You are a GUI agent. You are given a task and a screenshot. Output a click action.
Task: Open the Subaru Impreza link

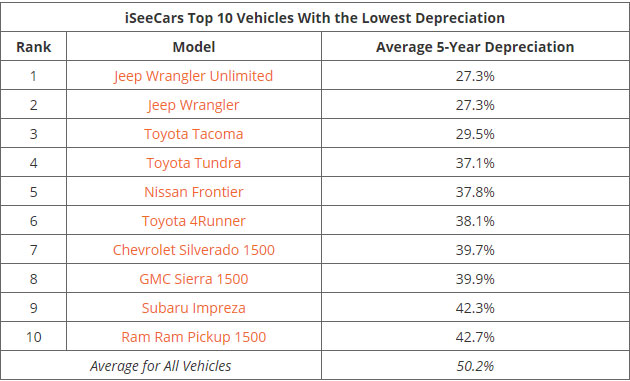tap(194, 308)
